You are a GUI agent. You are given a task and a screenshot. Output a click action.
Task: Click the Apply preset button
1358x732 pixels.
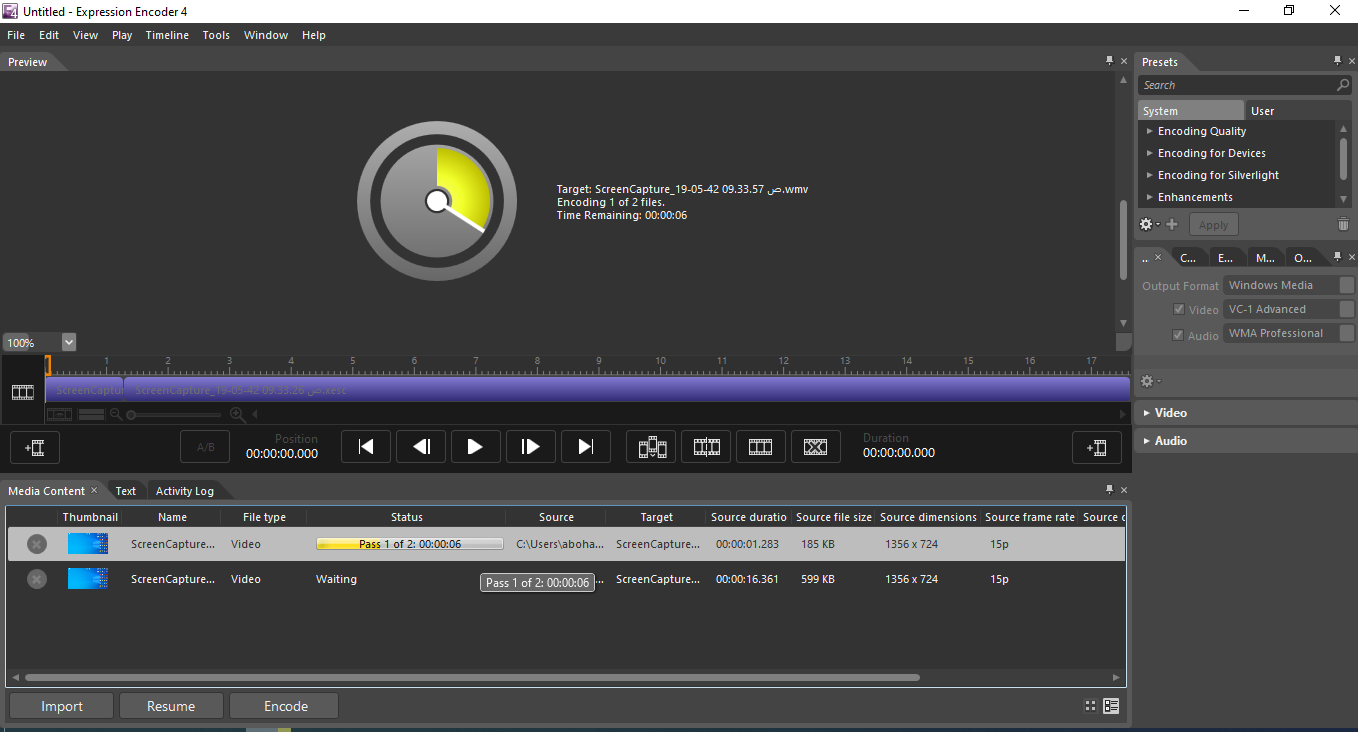click(x=1214, y=225)
